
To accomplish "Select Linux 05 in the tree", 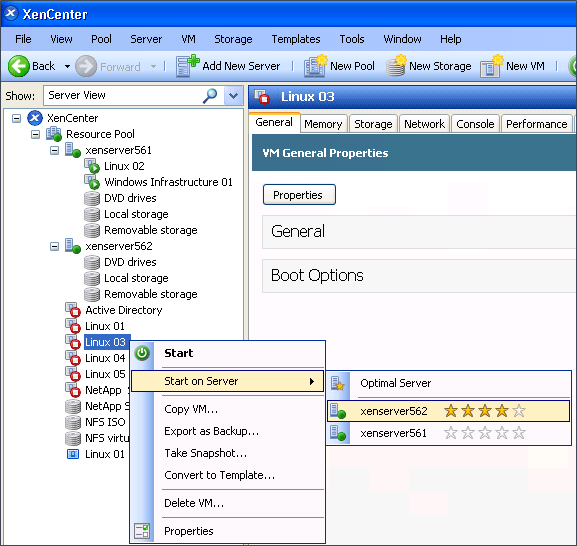I will (105, 374).
